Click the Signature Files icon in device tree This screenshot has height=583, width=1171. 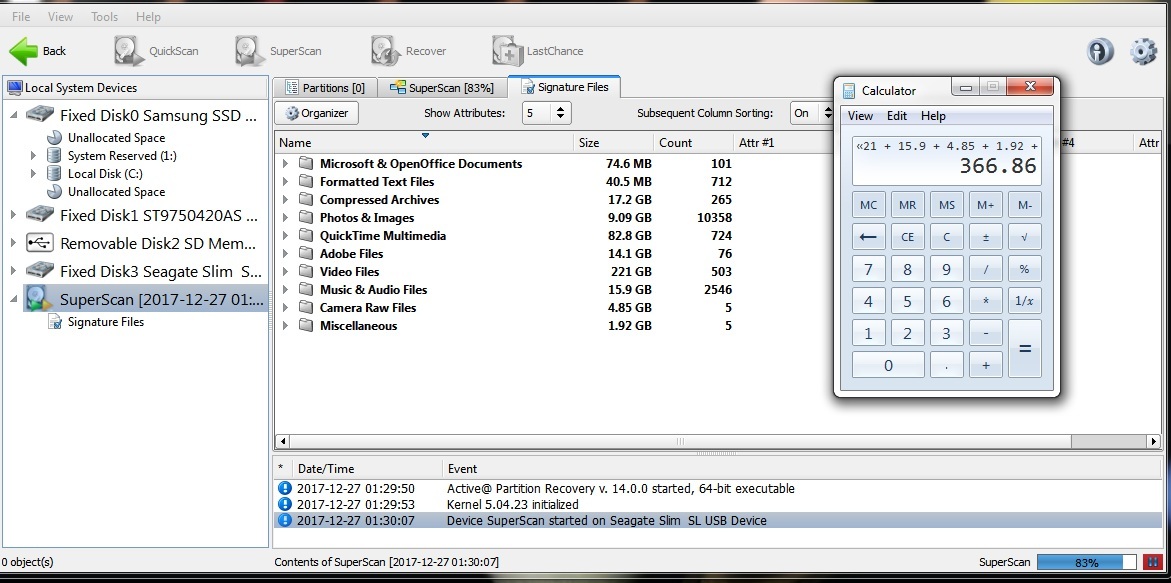[x=55, y=322]
